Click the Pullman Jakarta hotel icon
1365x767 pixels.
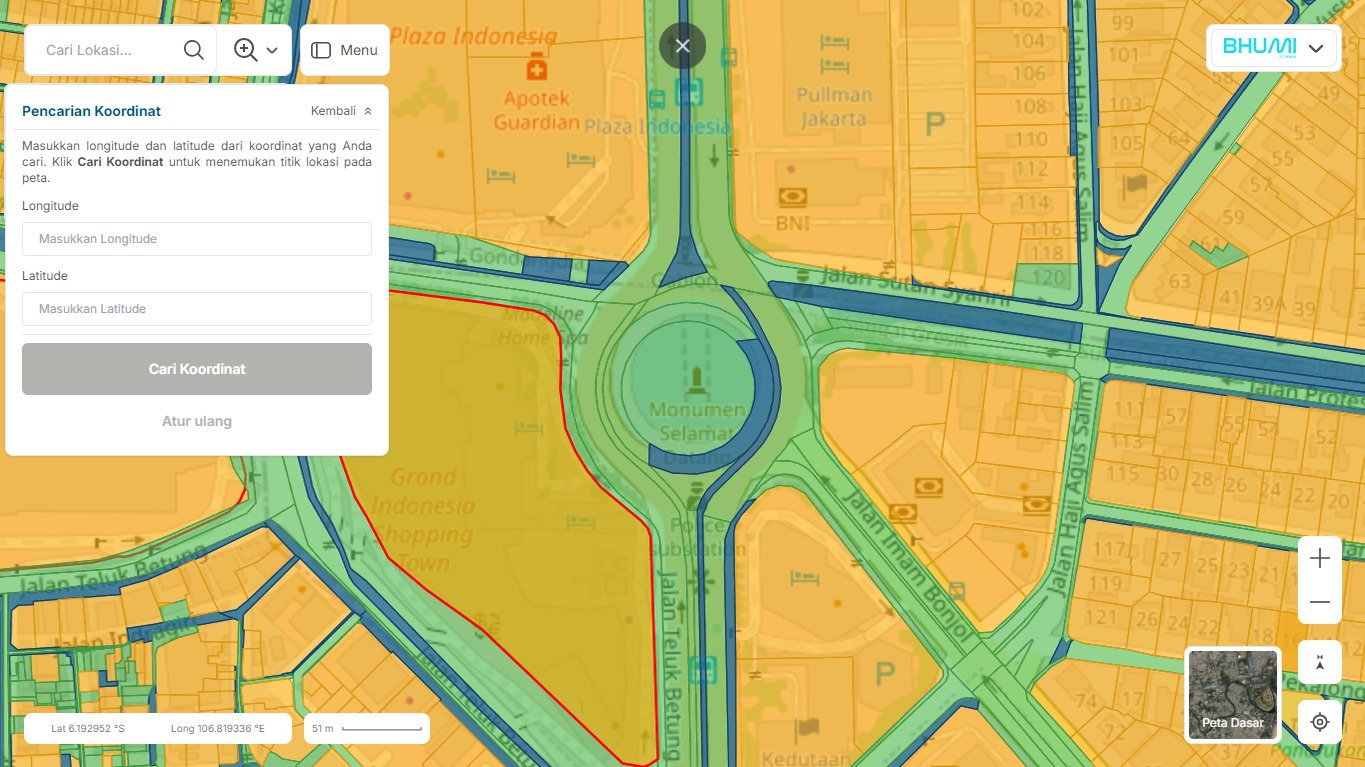[834, 43]
